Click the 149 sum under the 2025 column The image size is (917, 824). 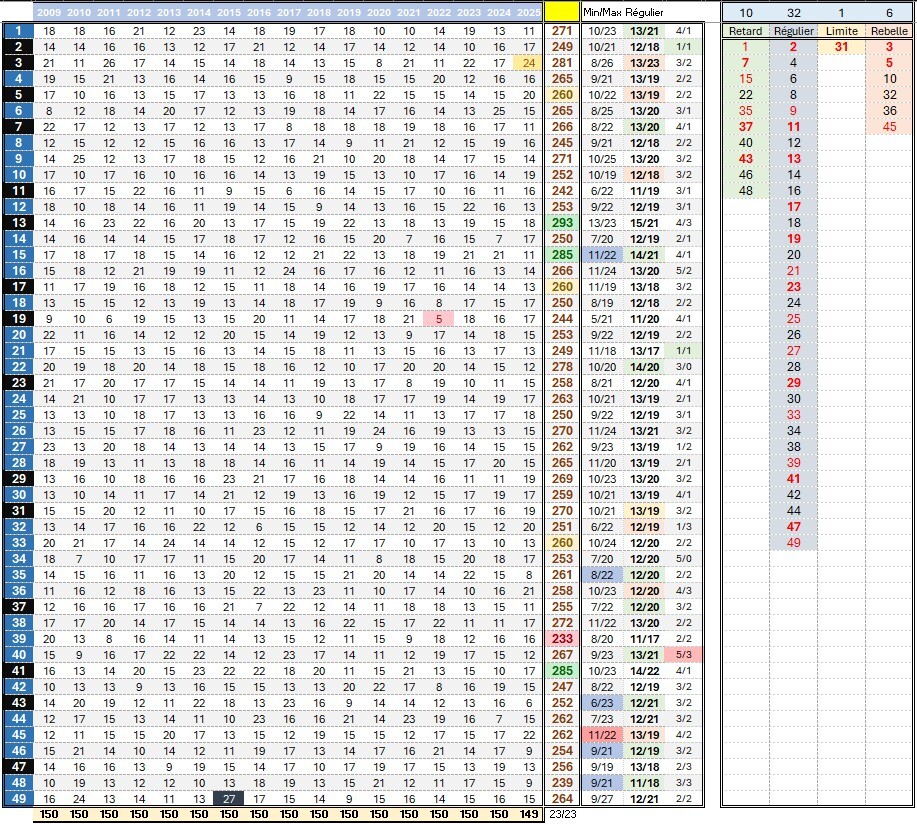click(x=528, y=814)
